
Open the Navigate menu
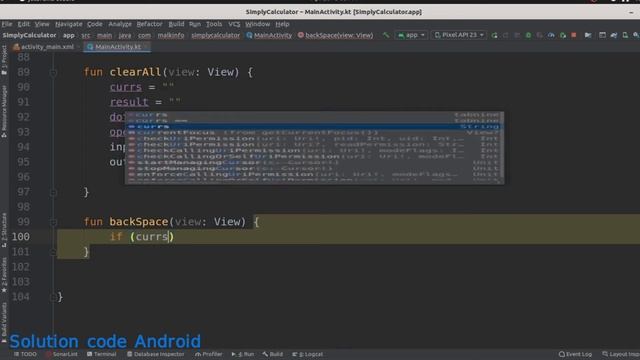coord(69,24)
